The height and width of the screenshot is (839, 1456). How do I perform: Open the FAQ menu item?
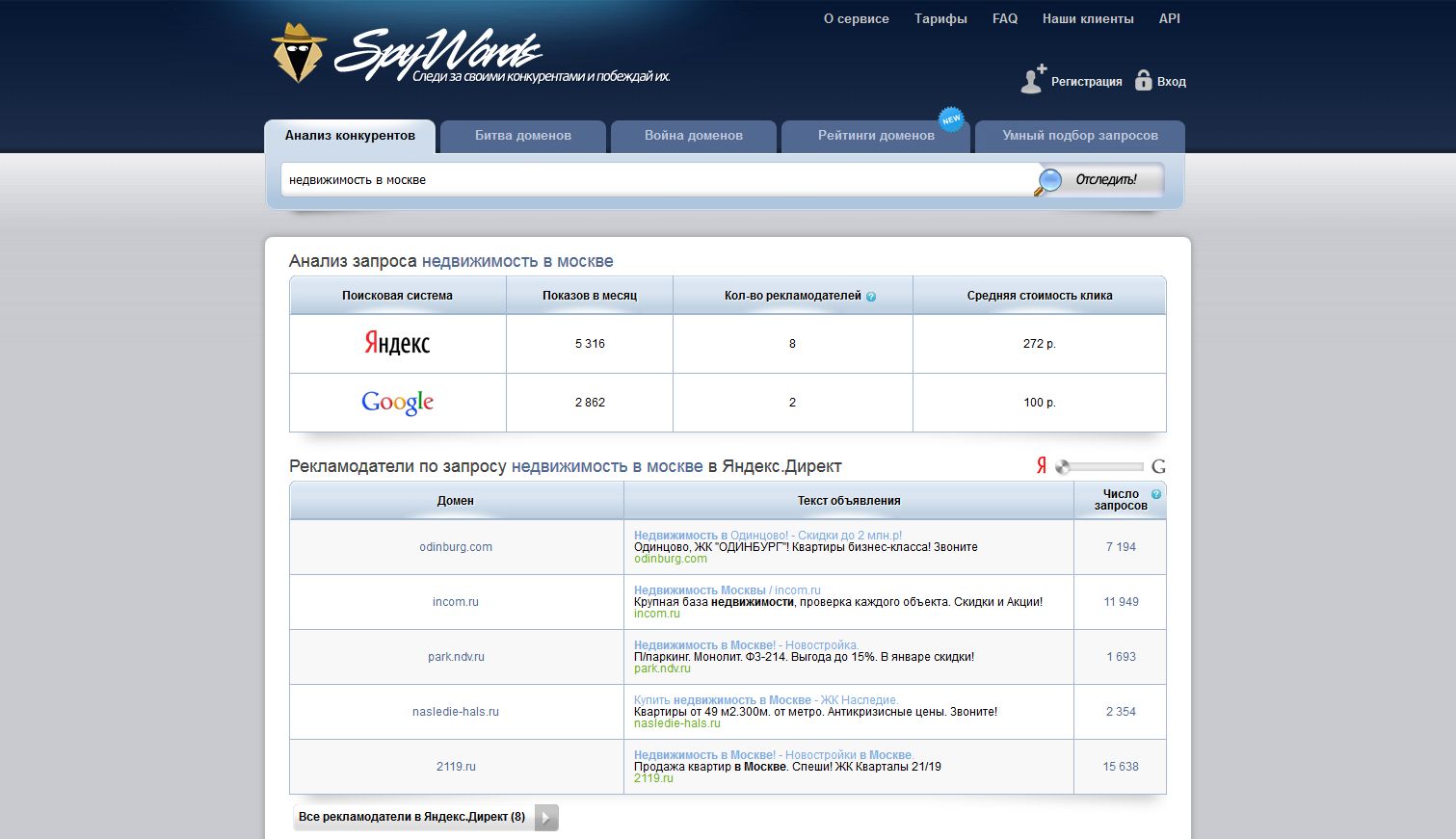pyautogui.click(x=1004, y=18)
